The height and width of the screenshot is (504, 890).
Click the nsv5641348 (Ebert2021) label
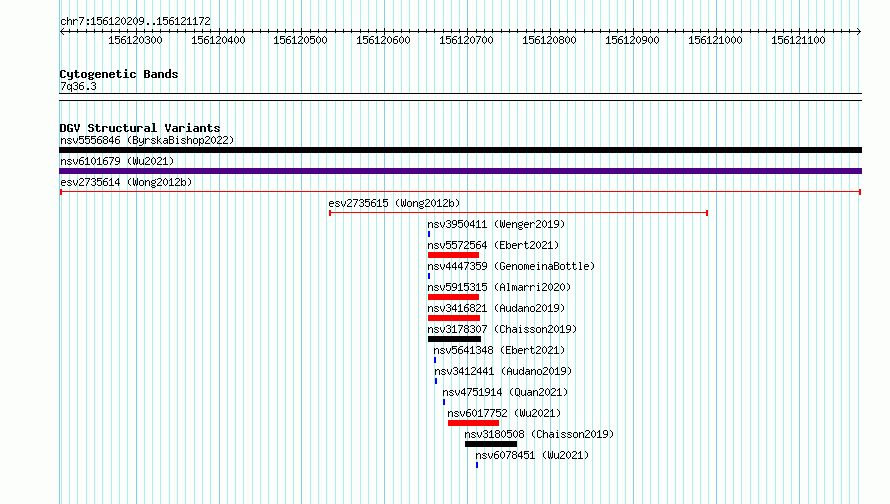tap(499, 350)
